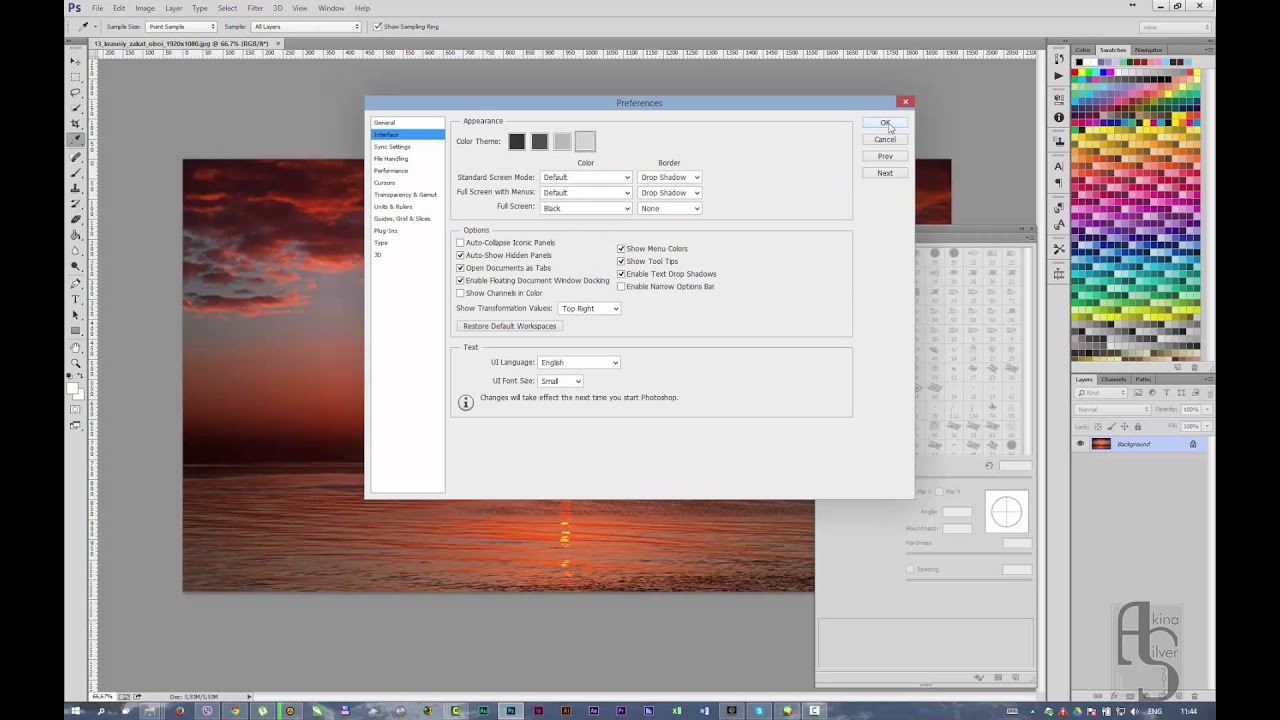Disable Auto-Show Hidden Panels checkbox

460,255
